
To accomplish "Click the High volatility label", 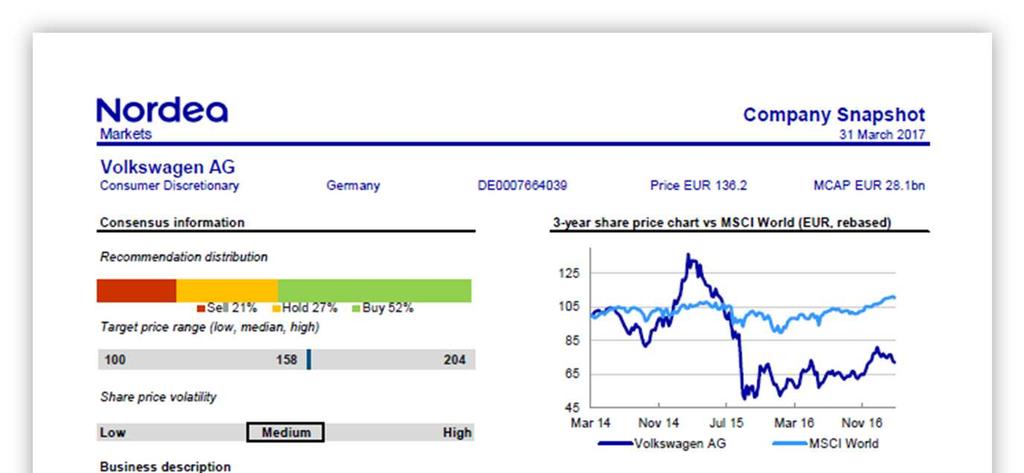I will click(x=456, y=432).
